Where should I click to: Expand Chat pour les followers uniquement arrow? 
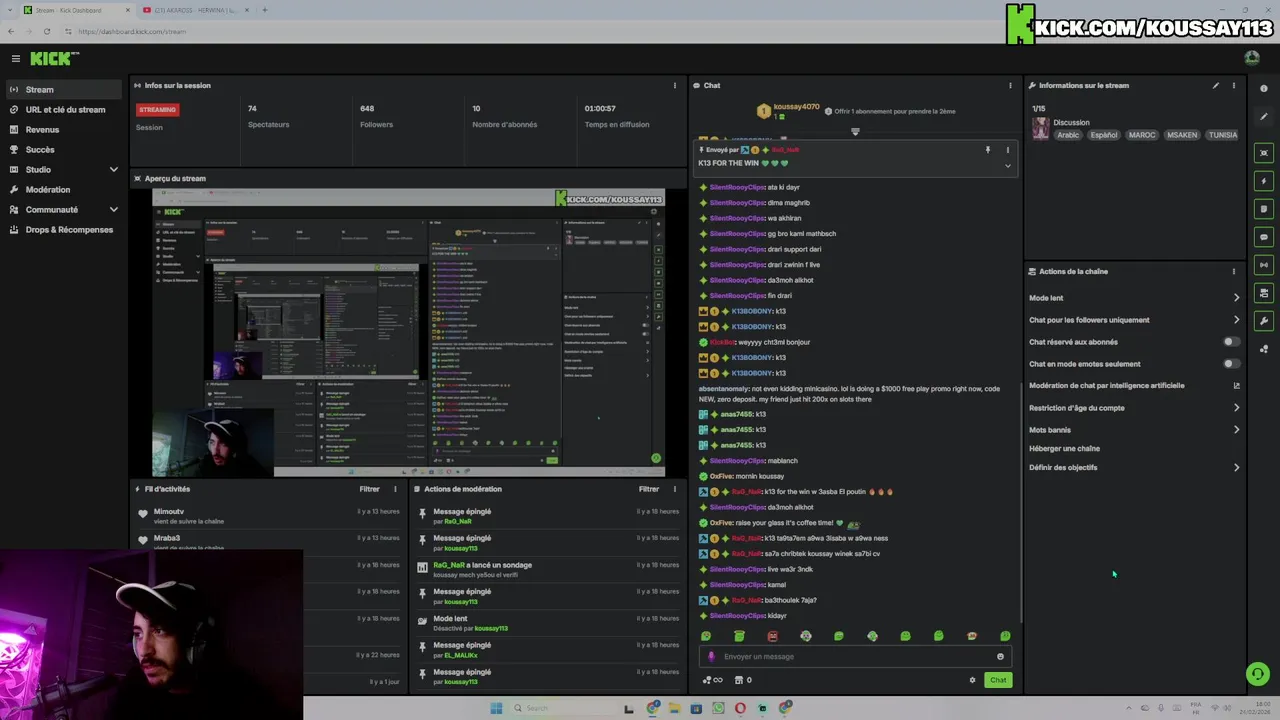click(x=1236, y=320)
